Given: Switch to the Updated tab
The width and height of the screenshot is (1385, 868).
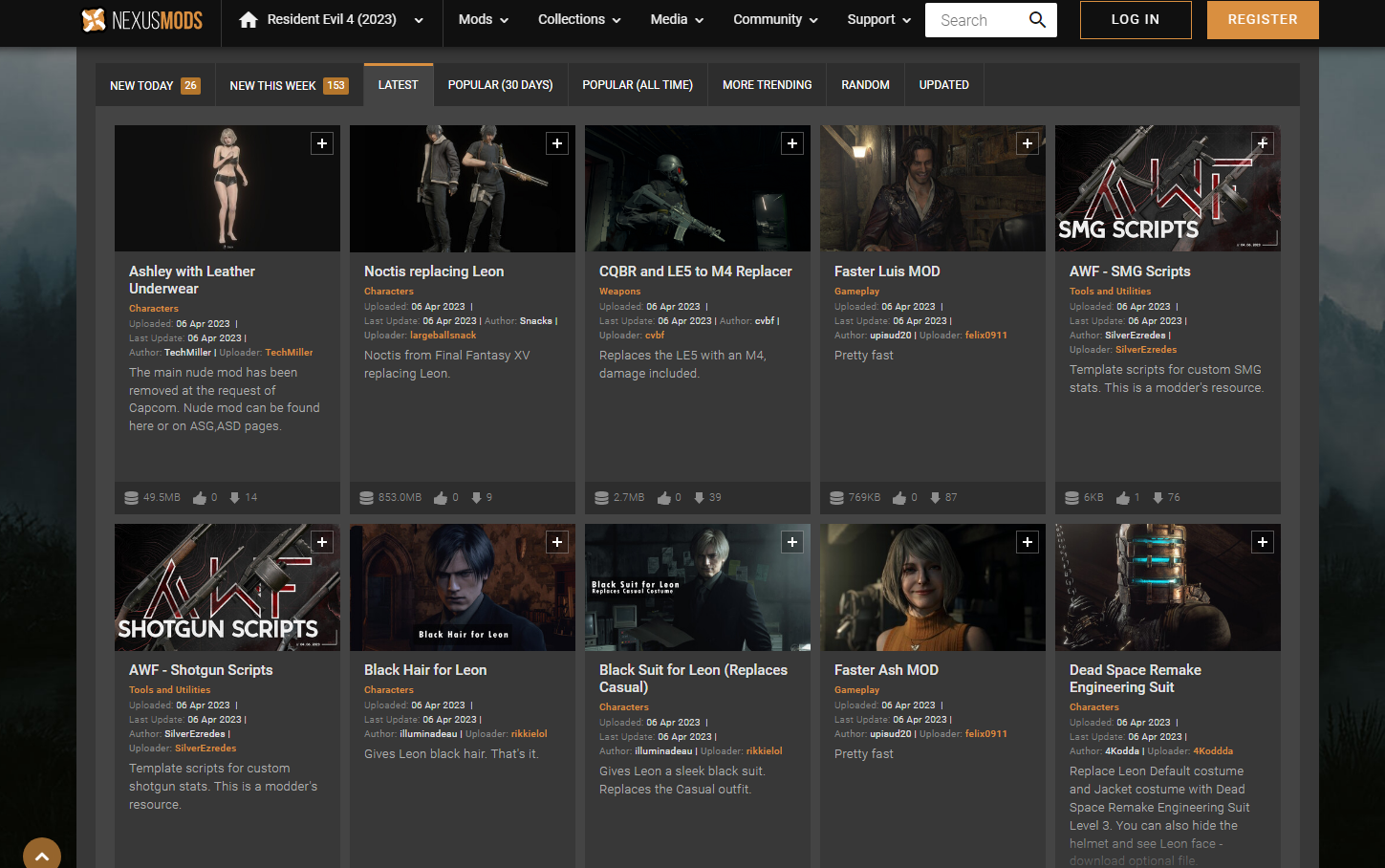Looking at the screenshot, I should (944, 85).
